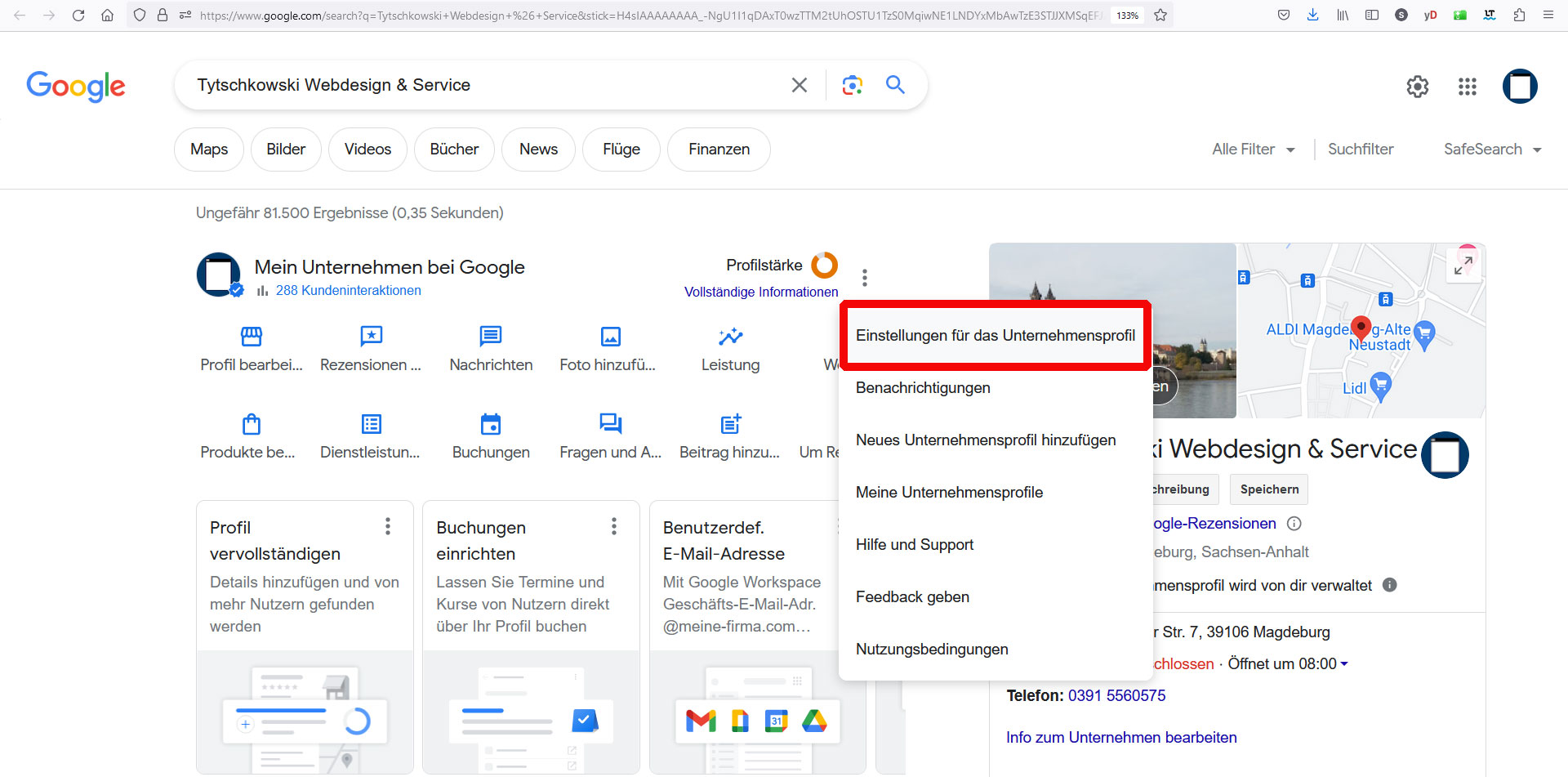Open Nachrichten message icon
1568x777 pixels.
(491, 337)
